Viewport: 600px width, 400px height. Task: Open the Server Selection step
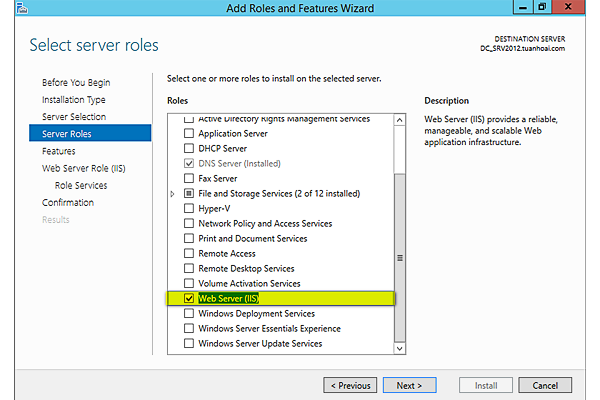(x=74, y=117)
